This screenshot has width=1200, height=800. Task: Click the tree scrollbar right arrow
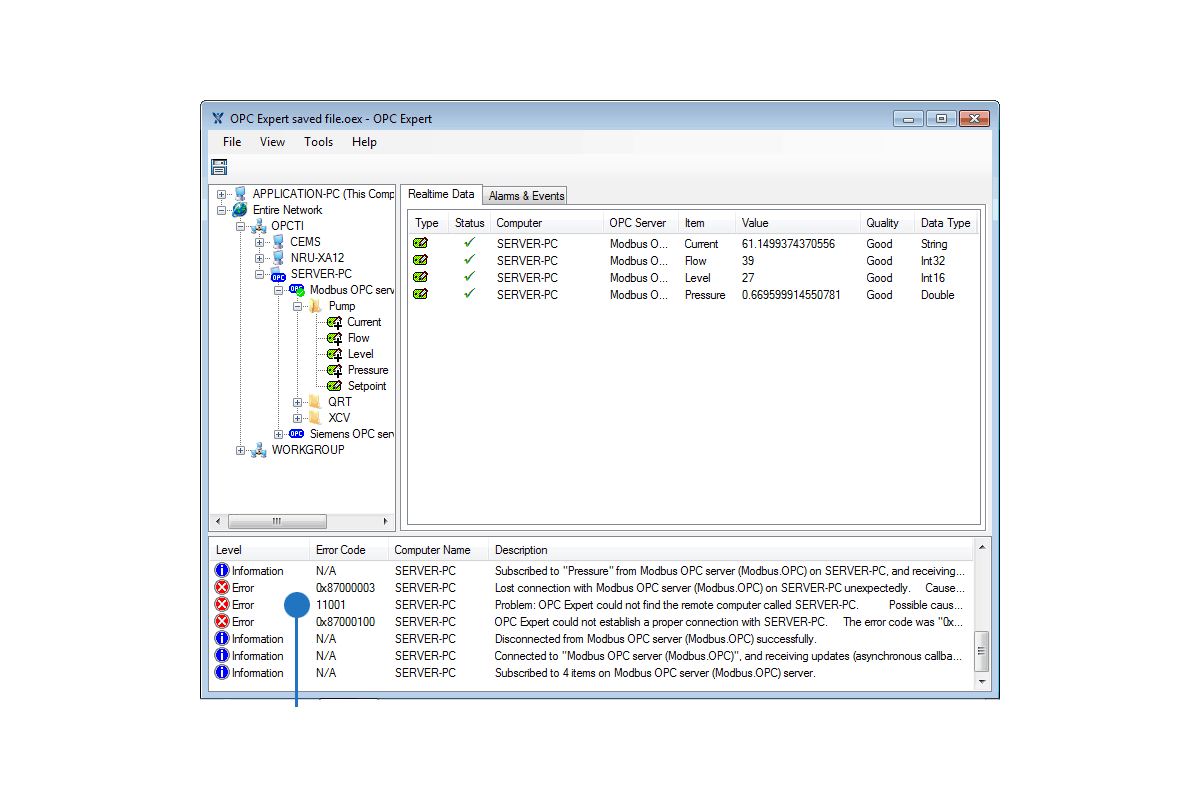pyautogui.click(x=386, y=521)
